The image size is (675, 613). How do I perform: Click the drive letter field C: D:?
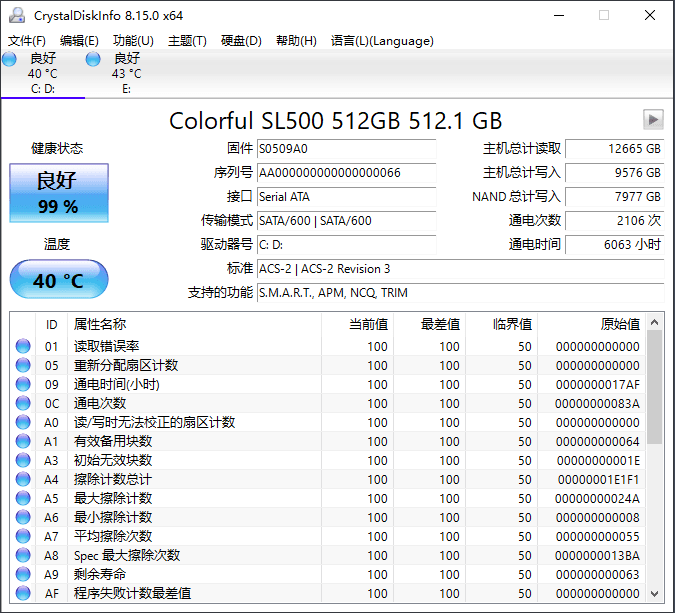click(347, 245)
